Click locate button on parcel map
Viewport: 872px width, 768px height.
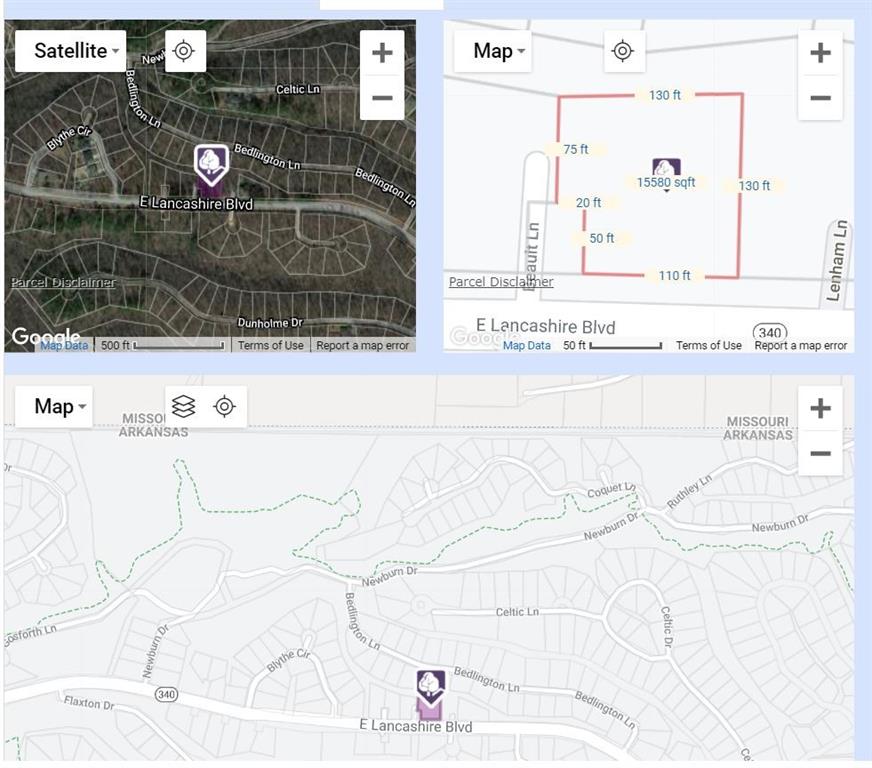point(623,51)
